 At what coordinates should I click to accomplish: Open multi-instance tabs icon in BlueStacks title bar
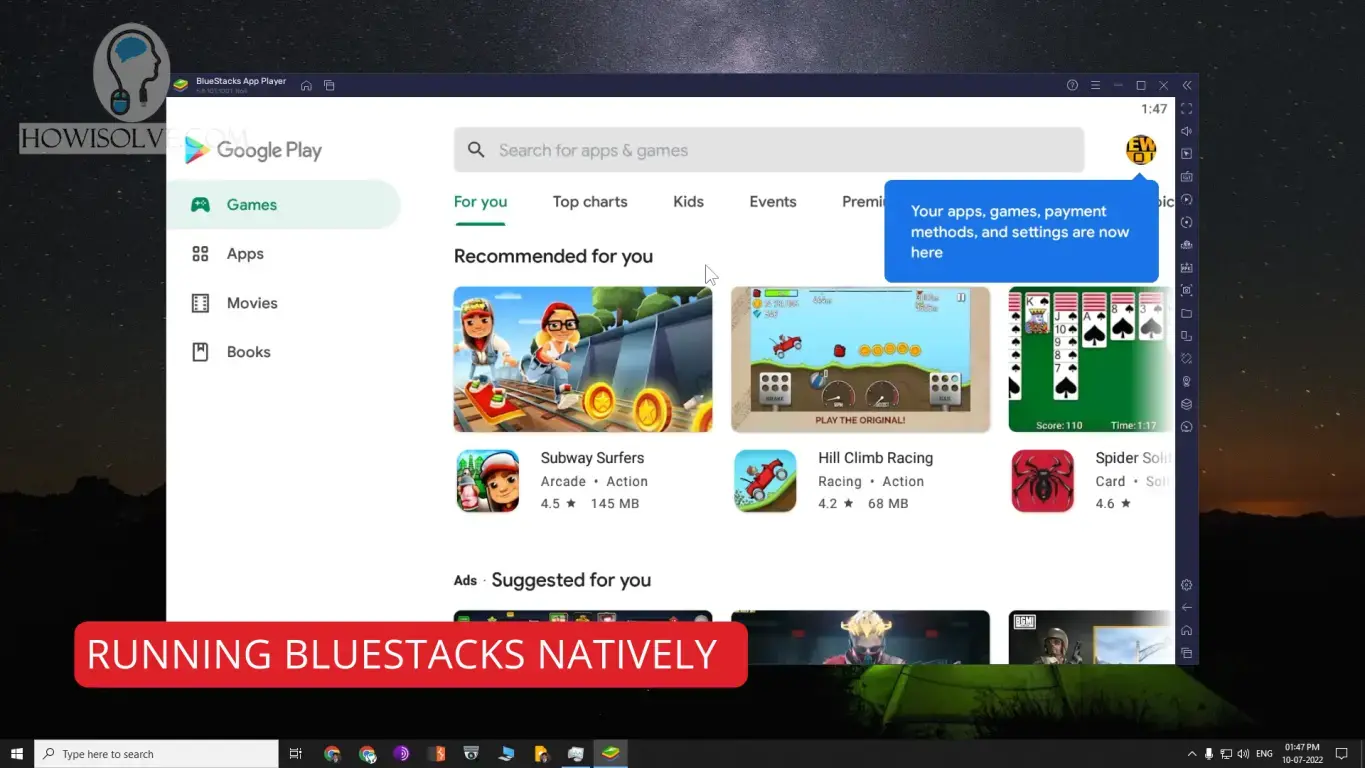pyautogui.click(x=329, y=85)
